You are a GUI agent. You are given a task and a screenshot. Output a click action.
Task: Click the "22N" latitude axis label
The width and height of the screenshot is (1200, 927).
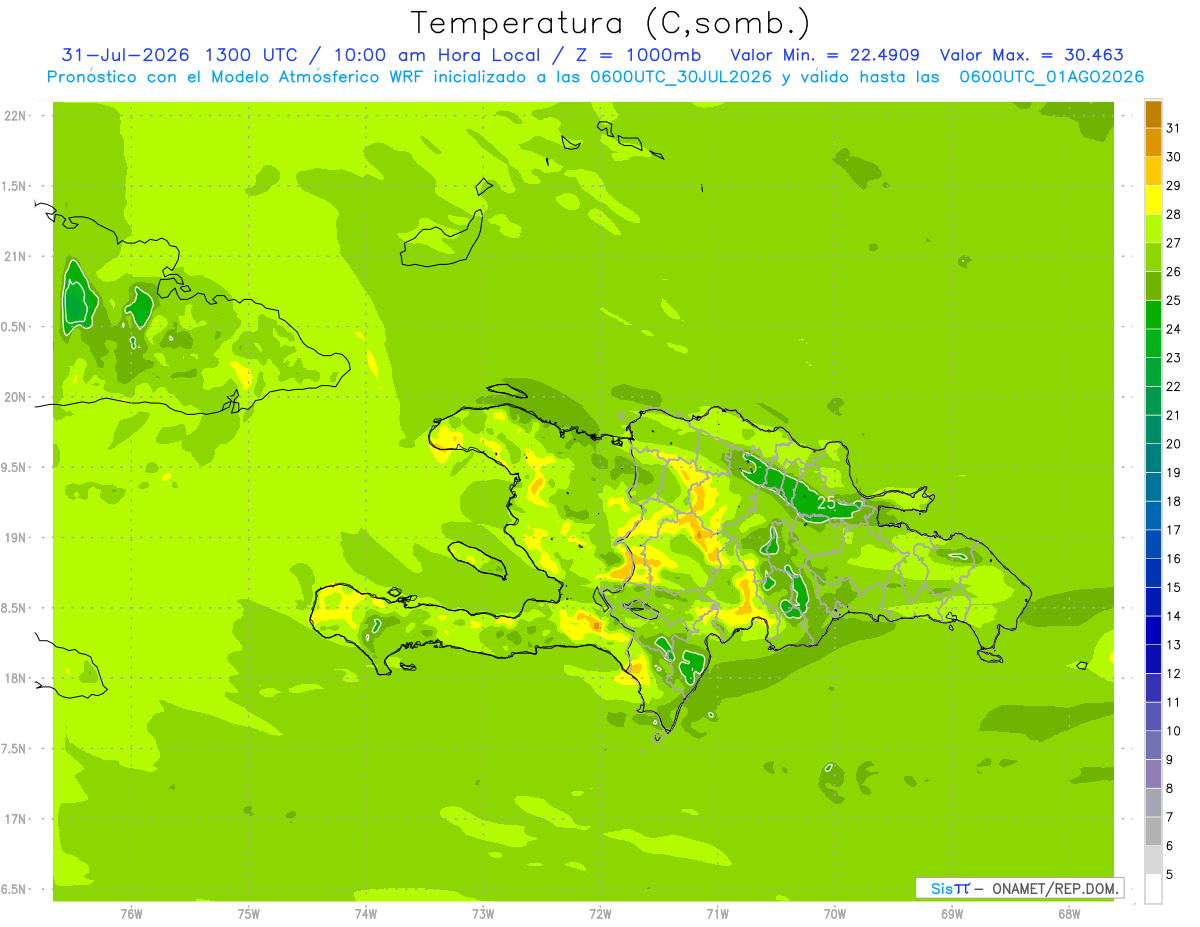tap(17, 115)
